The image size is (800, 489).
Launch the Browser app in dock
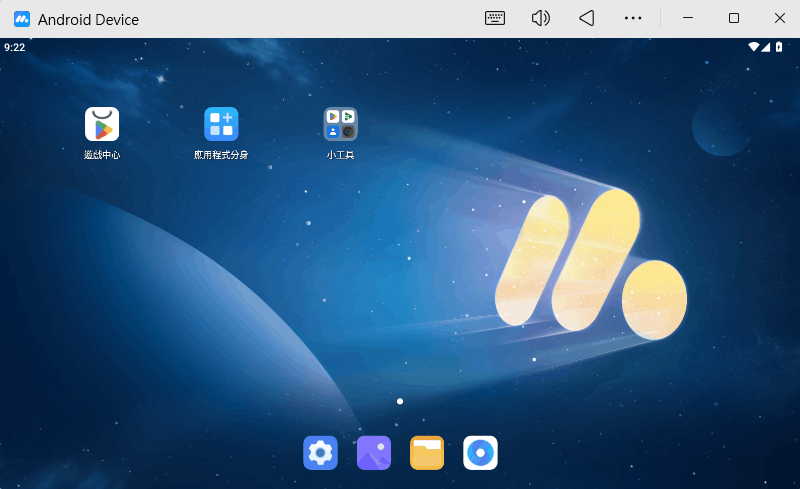481,453
